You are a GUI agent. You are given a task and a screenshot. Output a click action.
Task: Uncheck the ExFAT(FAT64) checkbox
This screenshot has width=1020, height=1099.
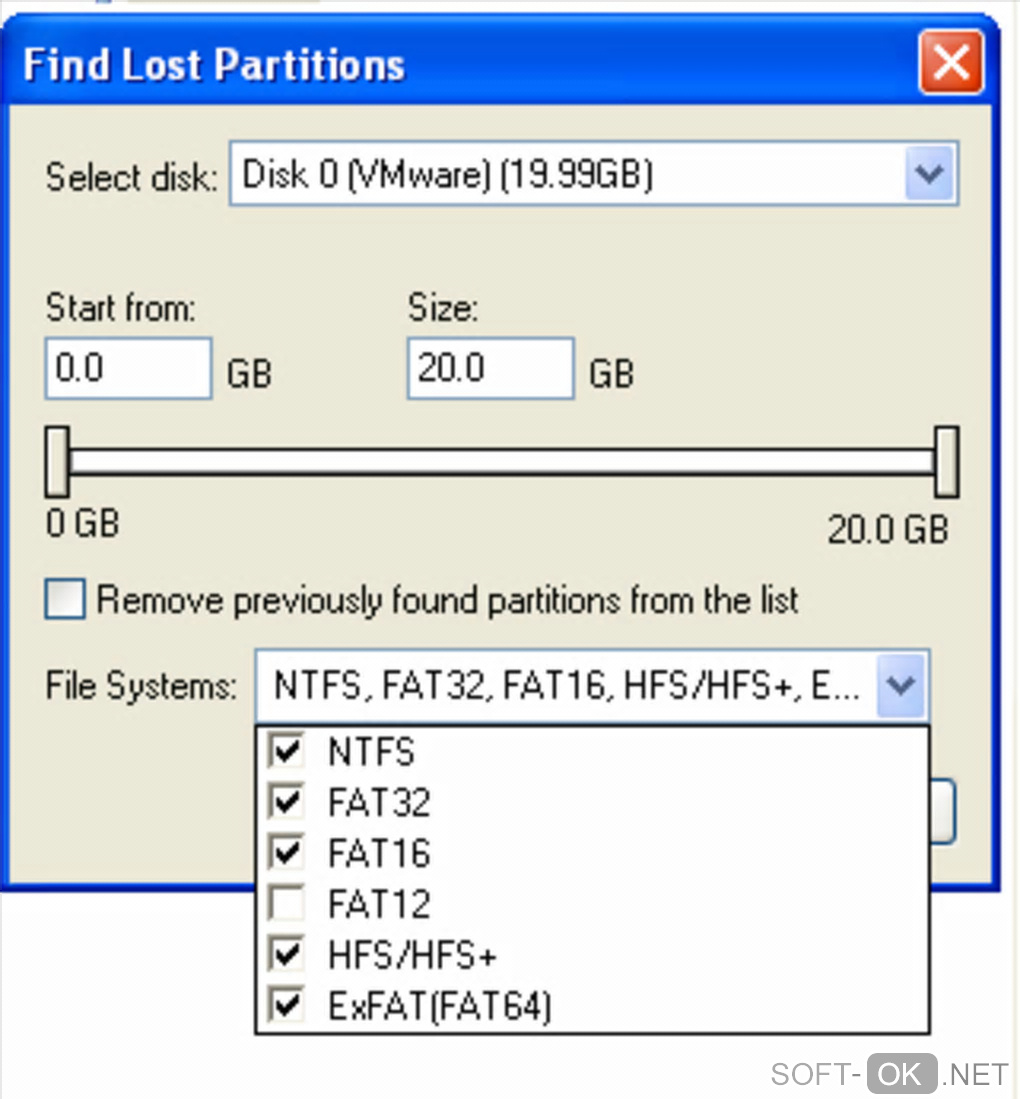point(287,1006)
